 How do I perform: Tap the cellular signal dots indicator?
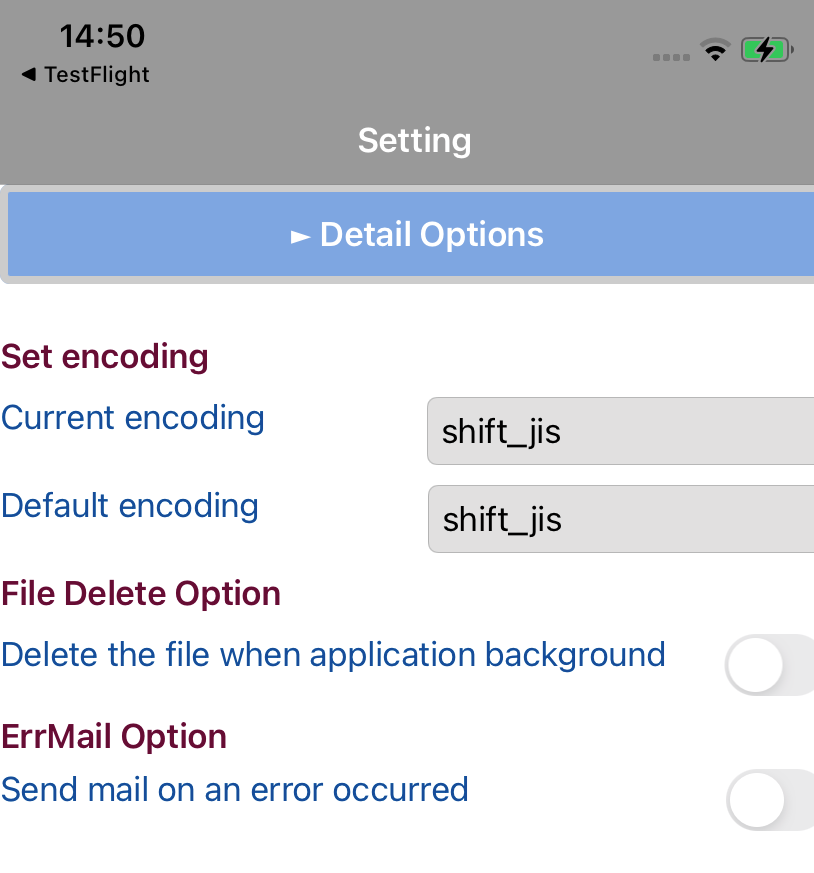click(671, 57)
